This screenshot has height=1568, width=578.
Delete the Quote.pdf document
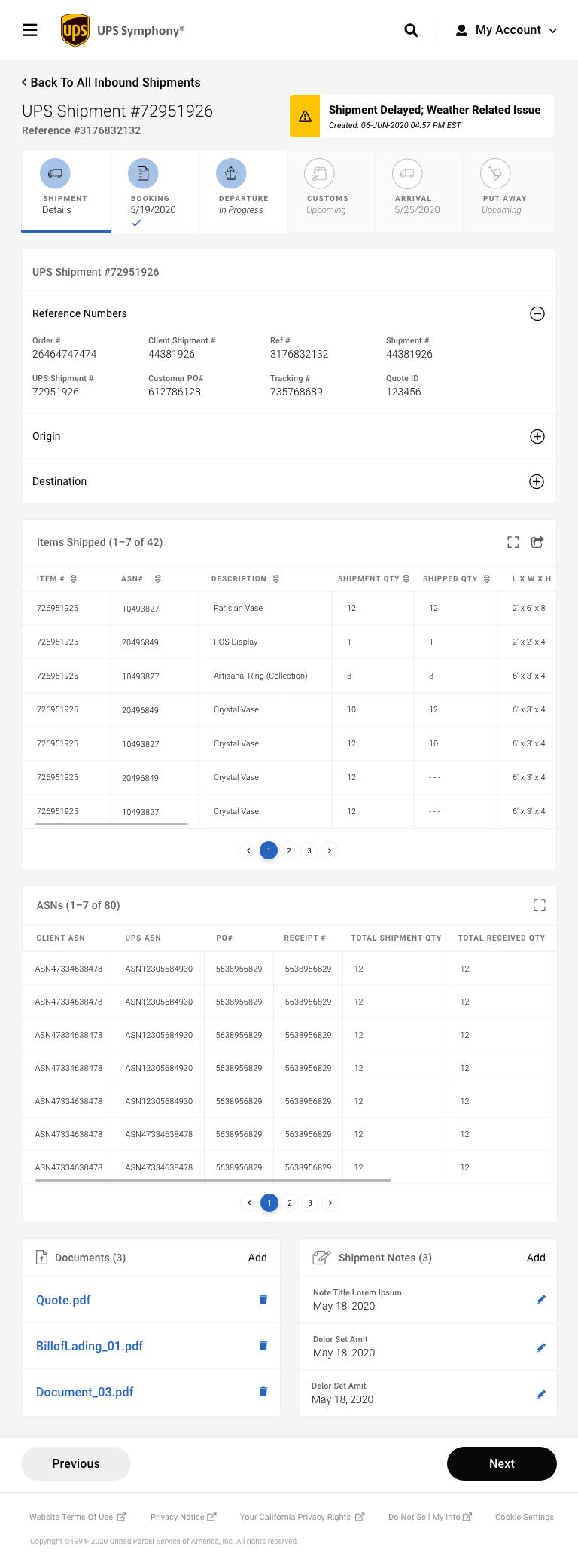[263, 1299]
